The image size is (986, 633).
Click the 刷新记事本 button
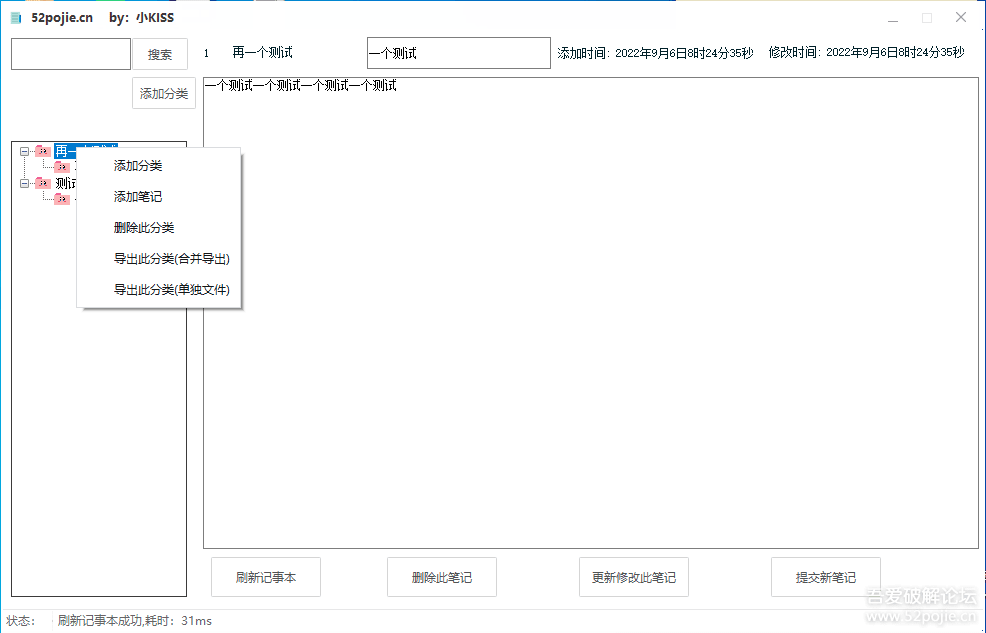coord(266,577)
